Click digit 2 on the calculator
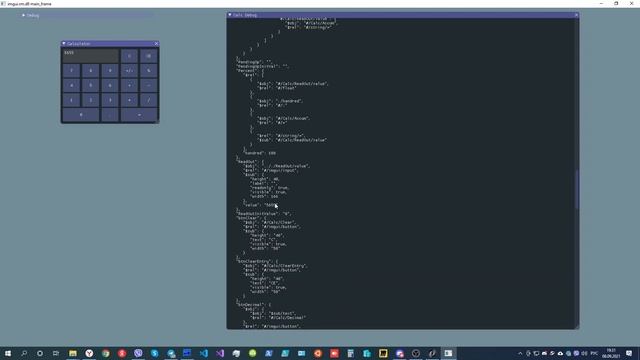640x360 pixels. click(x=91, y=100)
